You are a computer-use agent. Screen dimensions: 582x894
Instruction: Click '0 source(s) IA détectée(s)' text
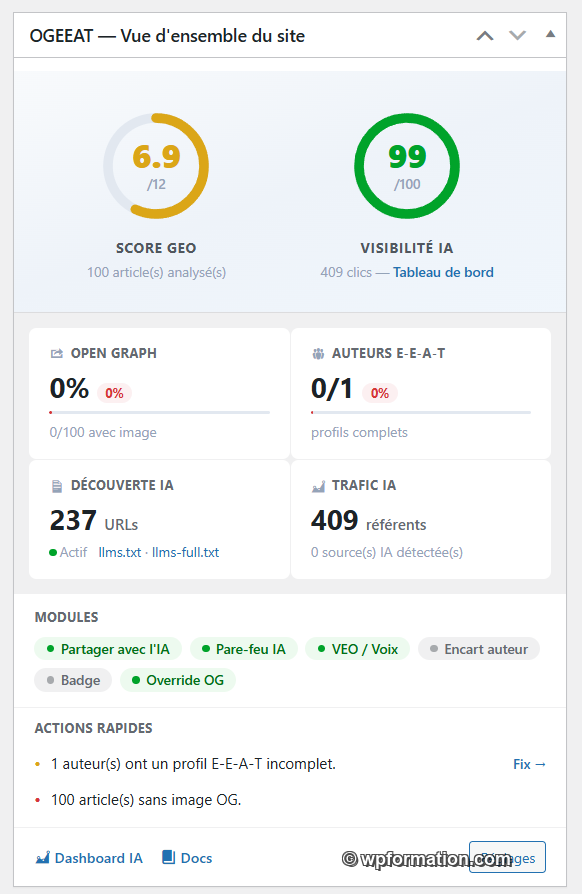(x=386, y=552)
